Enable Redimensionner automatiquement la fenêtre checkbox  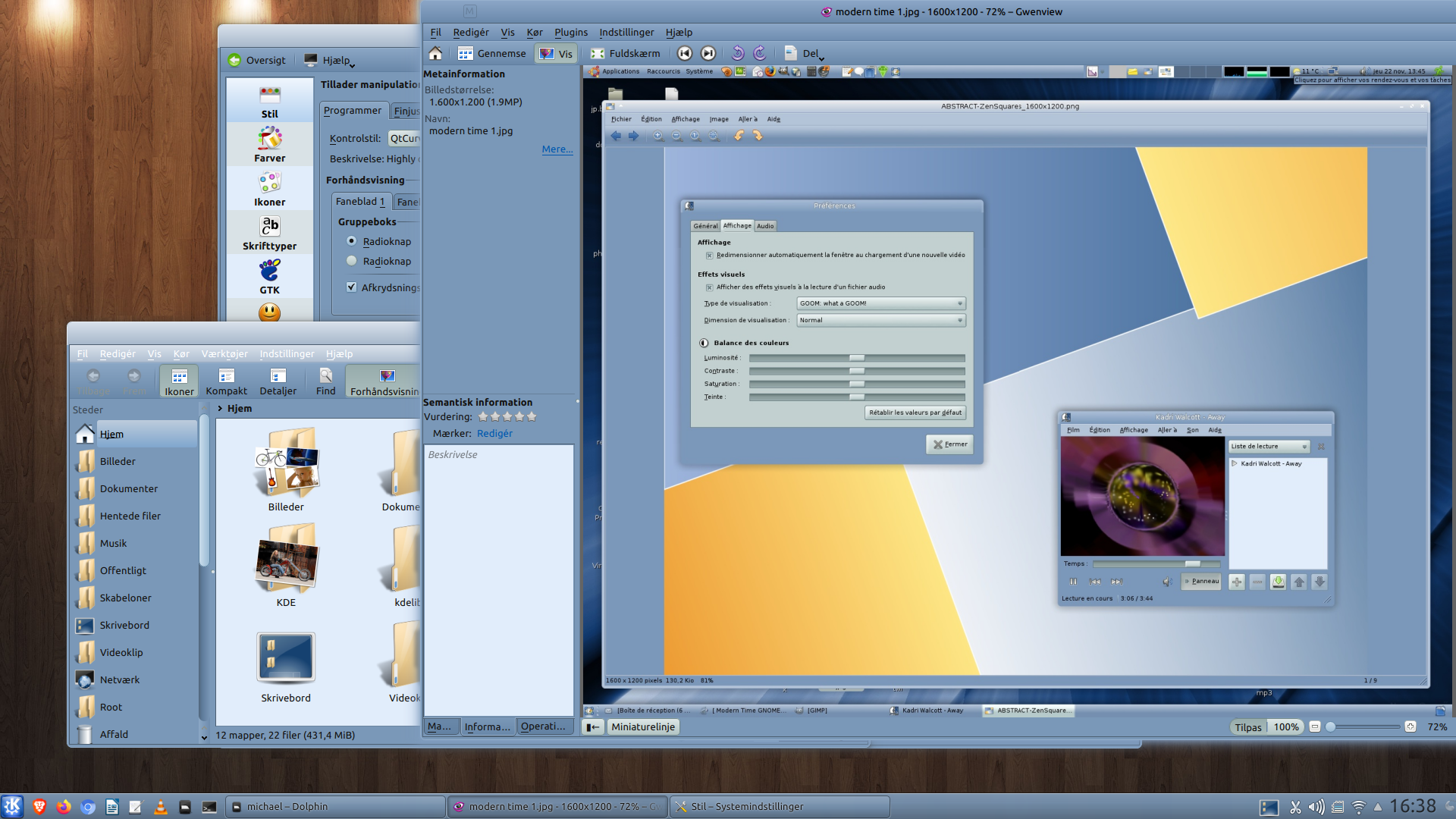pos(709,255)
